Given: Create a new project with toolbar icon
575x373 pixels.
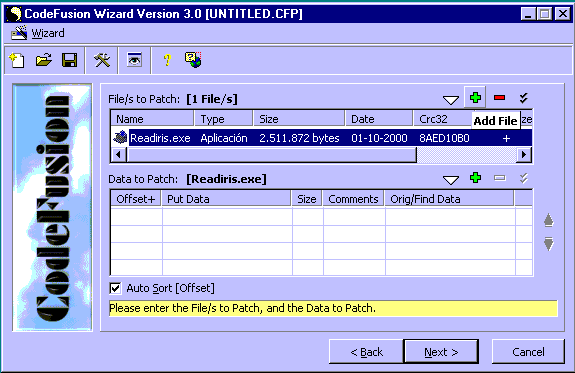Looking at the screenshot, I should (17, 60).
